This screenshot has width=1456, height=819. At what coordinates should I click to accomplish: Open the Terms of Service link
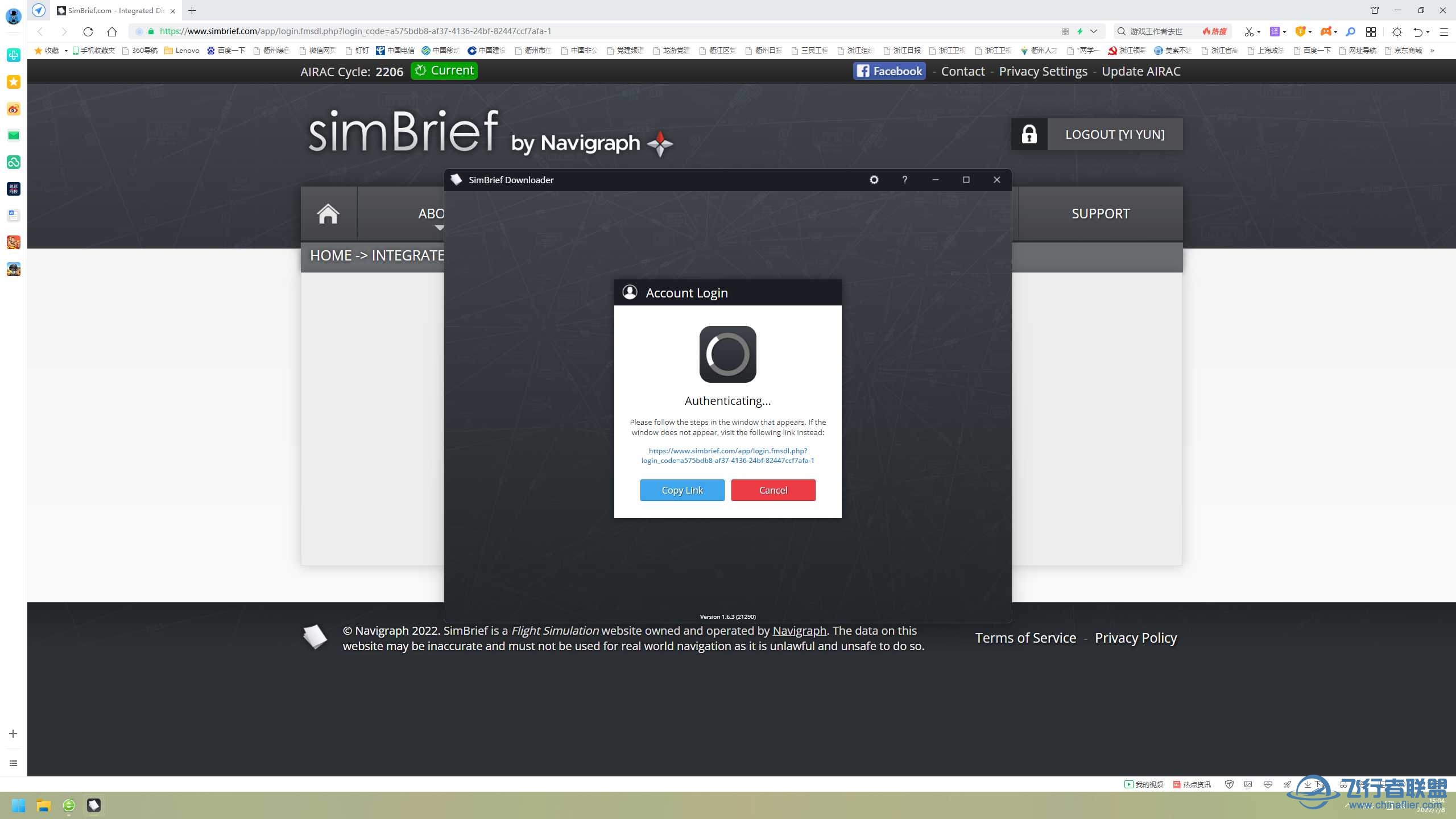point(1025,638)
